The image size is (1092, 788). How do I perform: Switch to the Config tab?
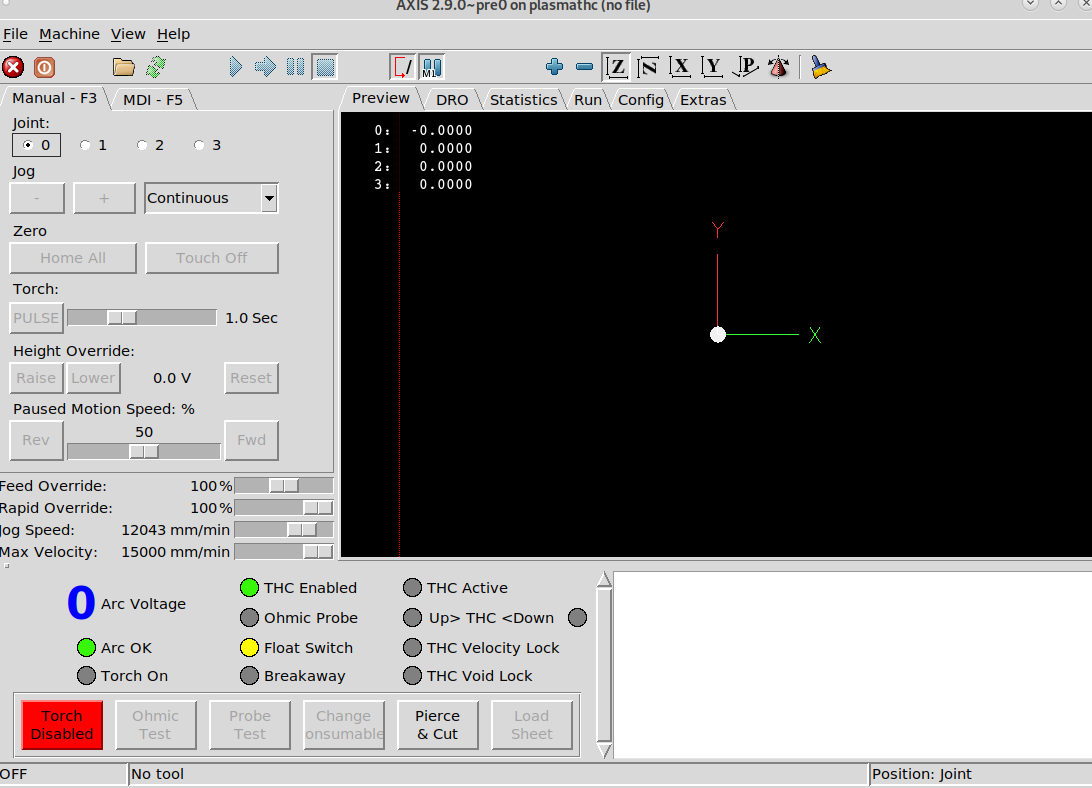(641, 100)
